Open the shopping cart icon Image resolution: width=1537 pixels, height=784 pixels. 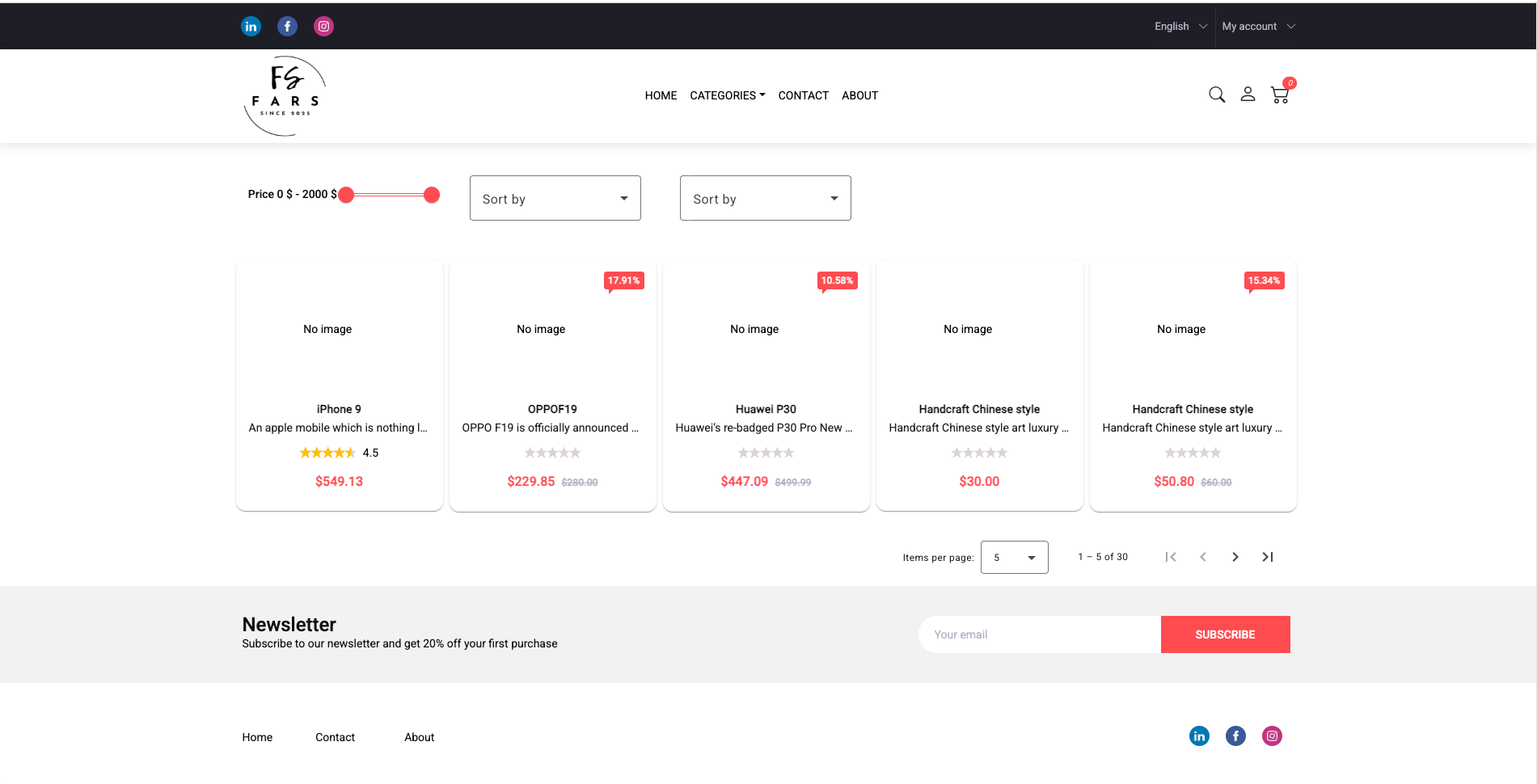coord(1279,95)
